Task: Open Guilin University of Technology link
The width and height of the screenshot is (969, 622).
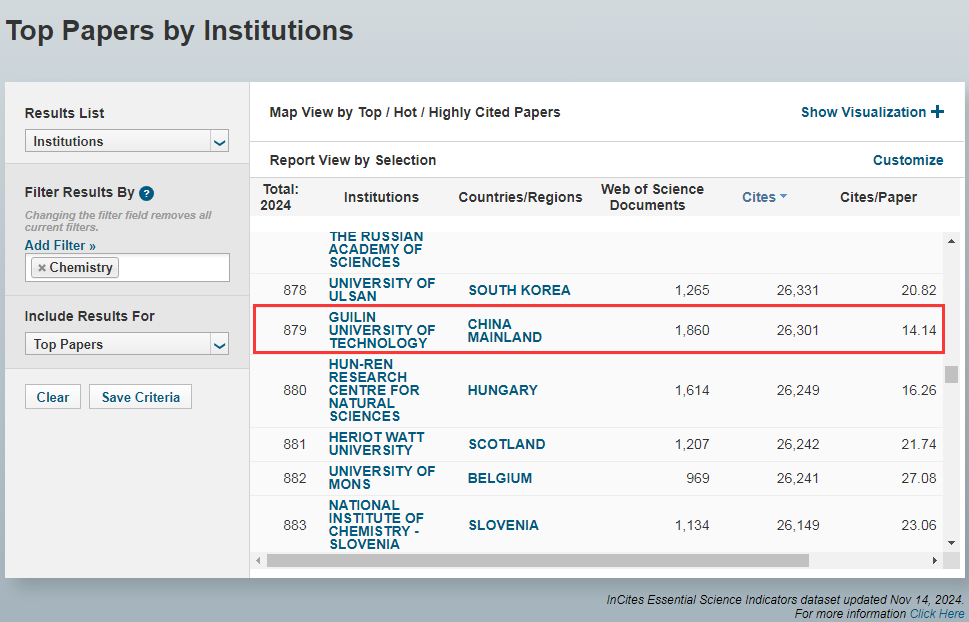Action: pyautogui.click(x=381, y=330)
